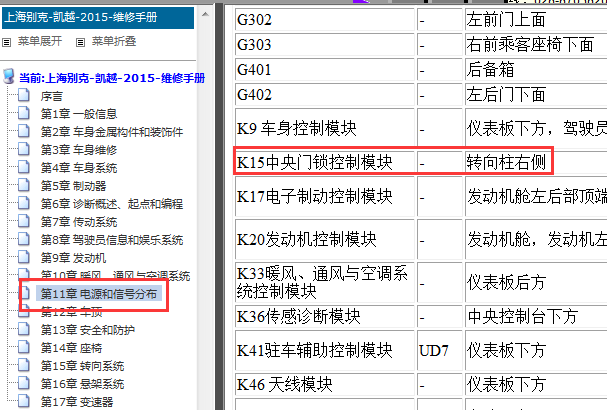Click the K20发动机控制模块 cell
607x410 pixels.
(324, 239)
